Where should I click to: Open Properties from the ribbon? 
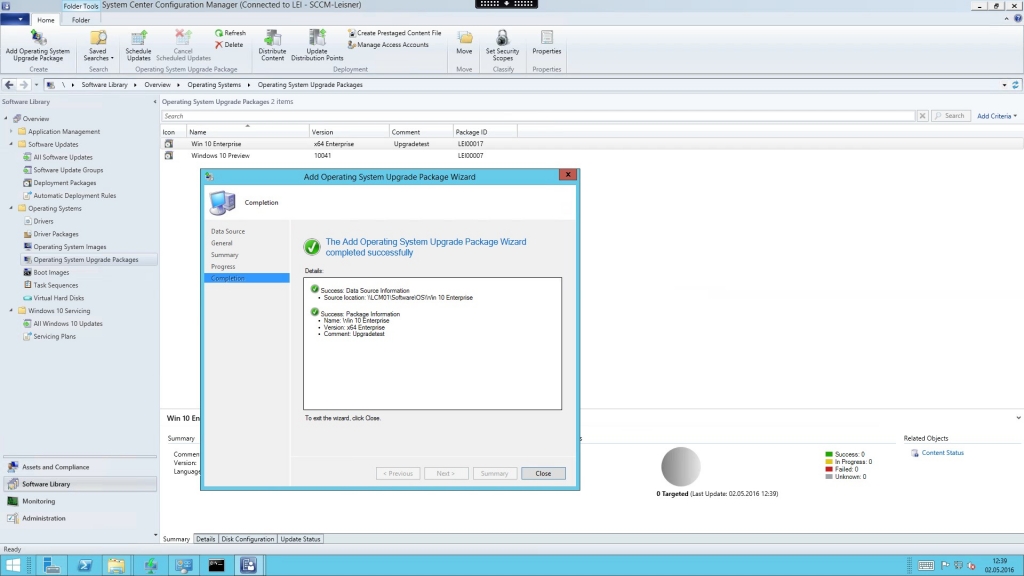(547, 42)
